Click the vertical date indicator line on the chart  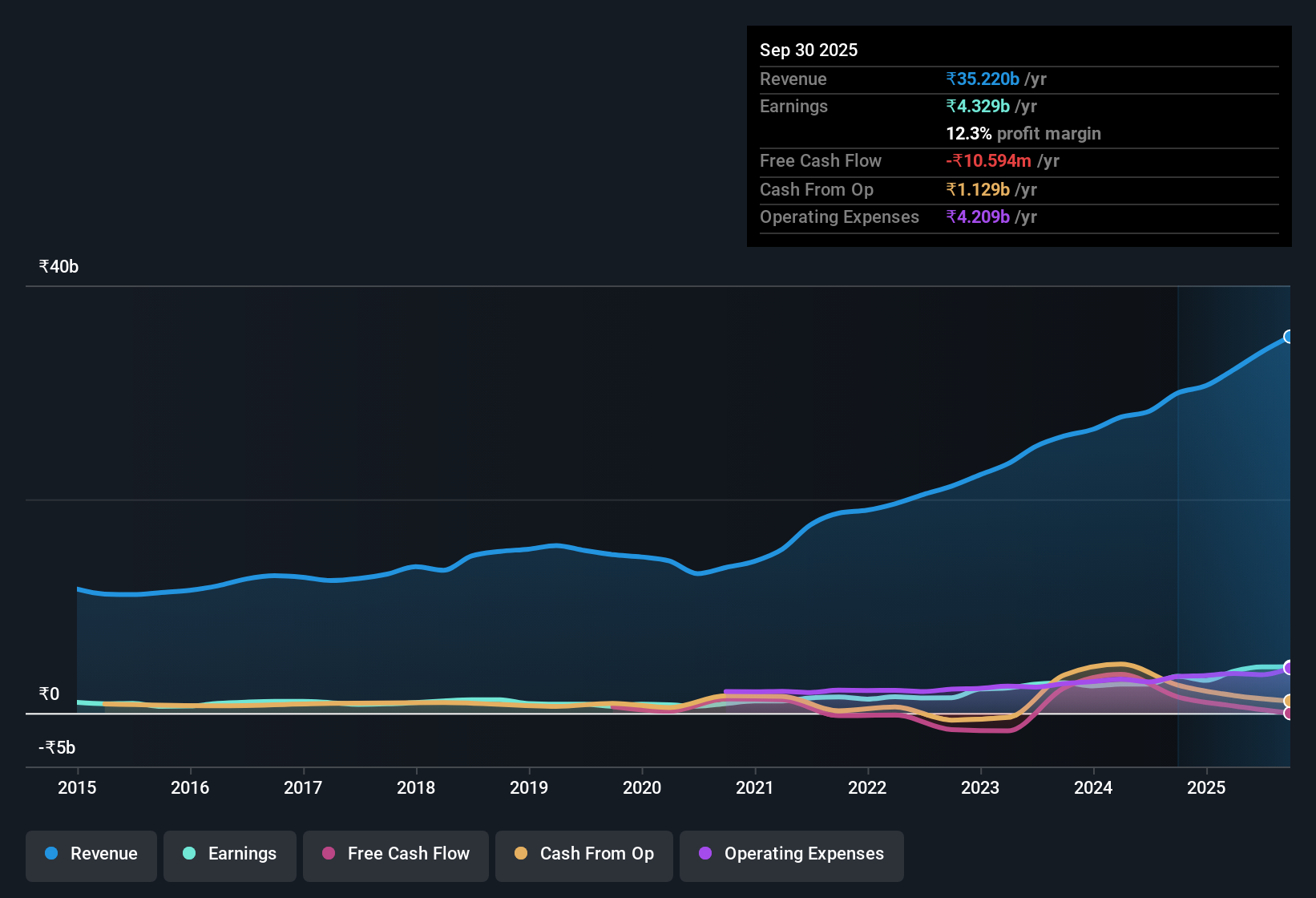(1178, 521)
